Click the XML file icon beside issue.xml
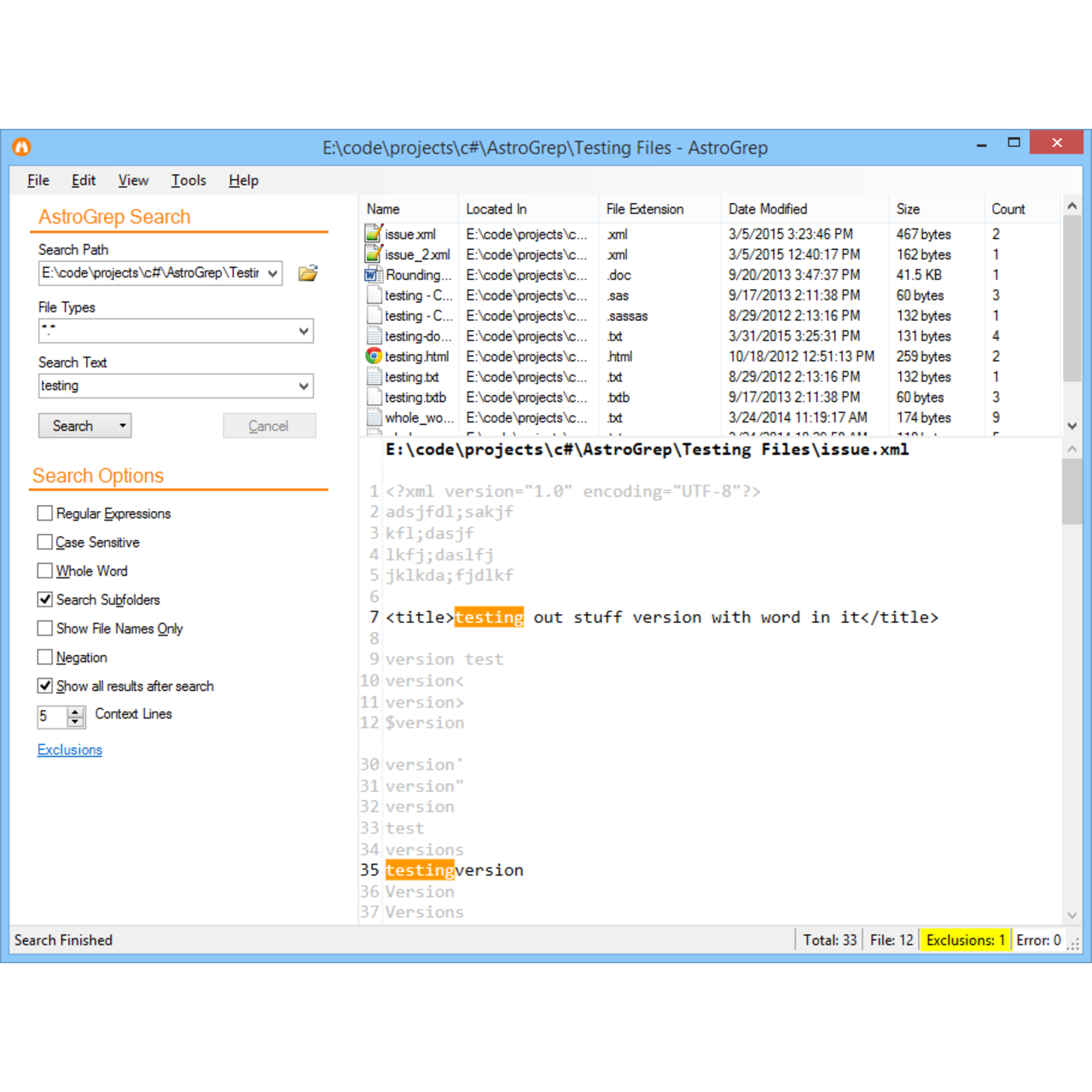 [373, 232]
